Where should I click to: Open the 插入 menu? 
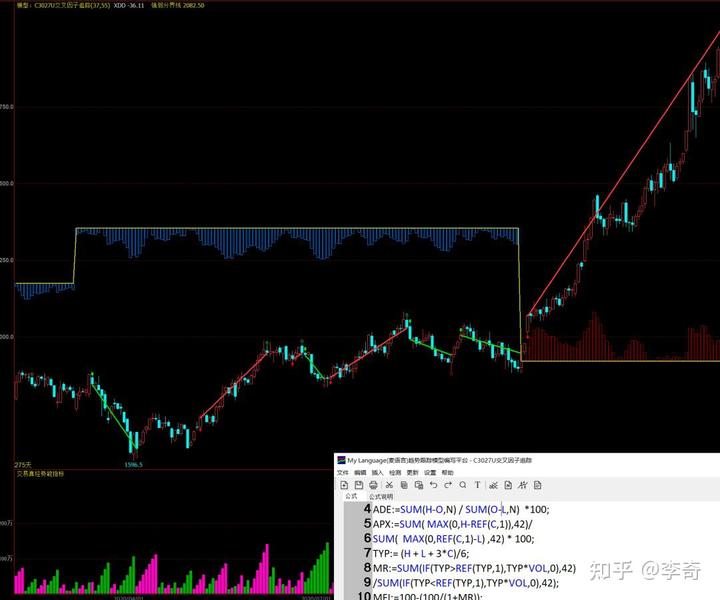coord(377,473)
